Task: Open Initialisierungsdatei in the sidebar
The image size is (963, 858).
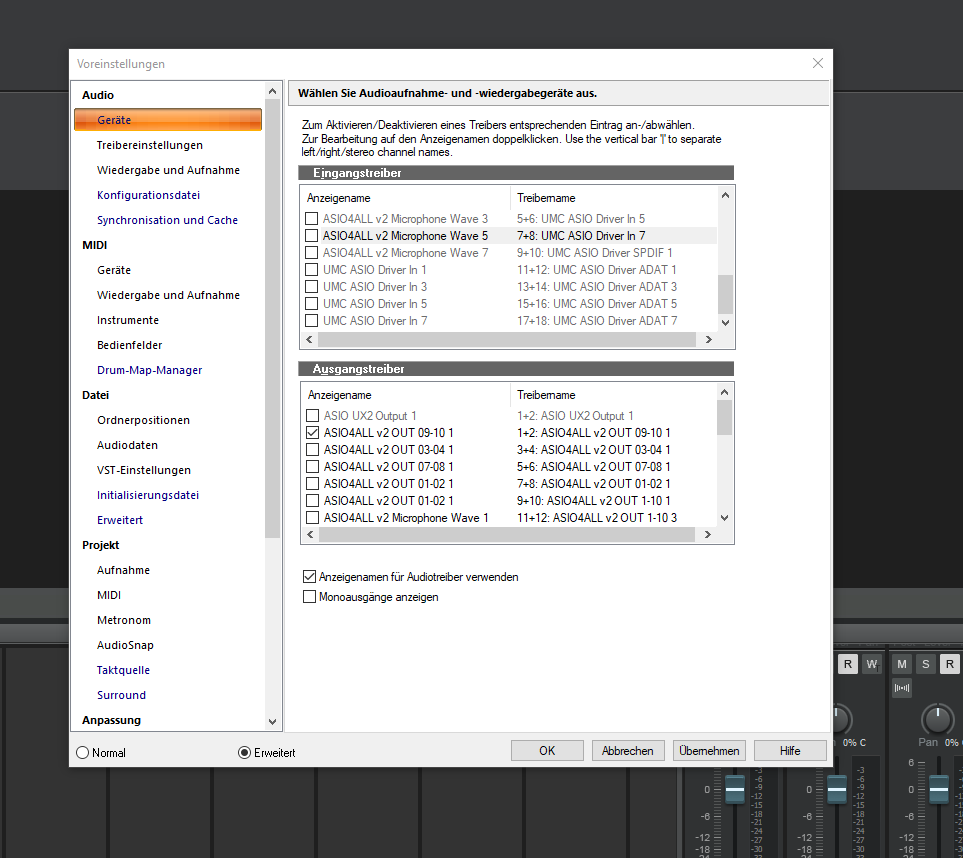Action: coord(147,495)
